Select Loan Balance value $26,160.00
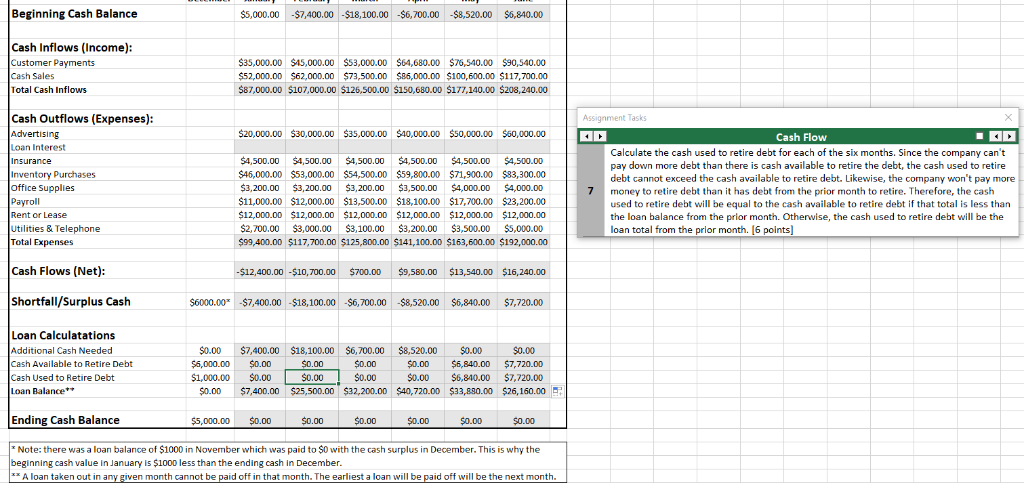Viewport: 1024px width, 483px height. tap(524, 392)
